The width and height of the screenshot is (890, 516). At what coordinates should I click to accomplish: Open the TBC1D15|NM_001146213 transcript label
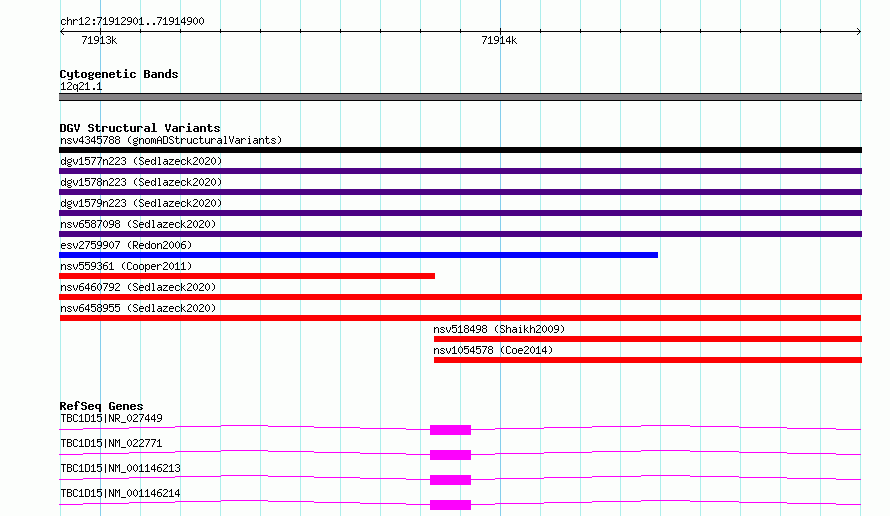point(120,468)
